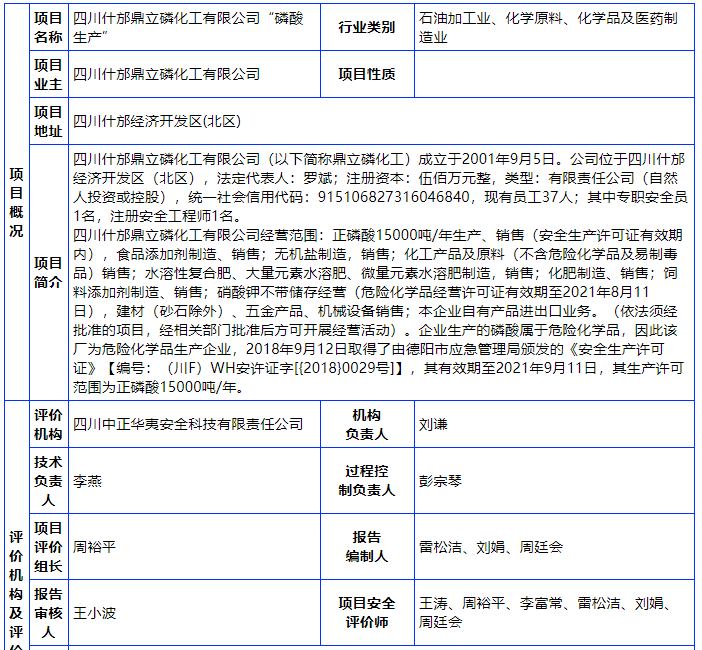The image size is (702, 650).
Task: Click the 评价机构 header cell
Action: click(x=48, y=424)
